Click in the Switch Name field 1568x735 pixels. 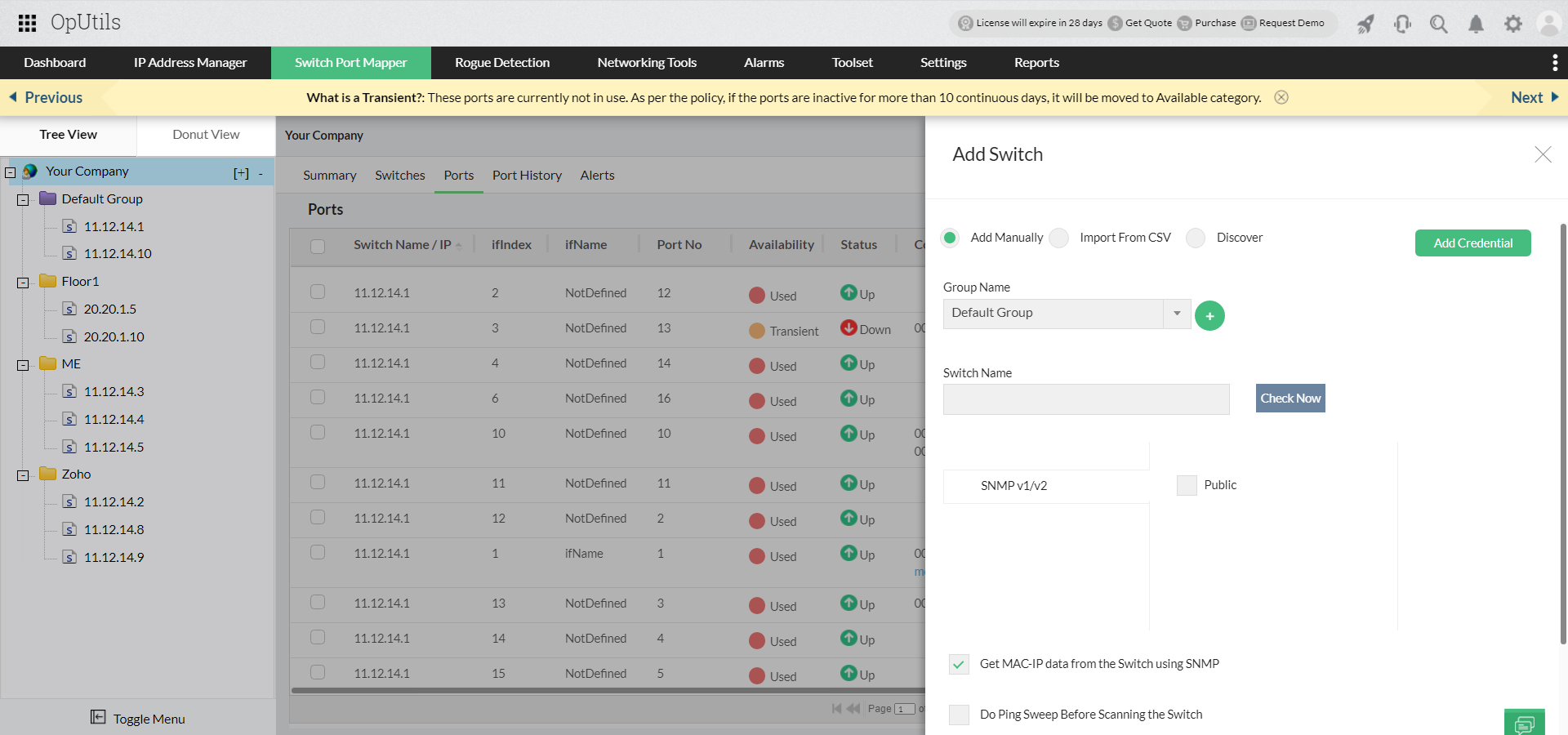[x=1085, y=399]
